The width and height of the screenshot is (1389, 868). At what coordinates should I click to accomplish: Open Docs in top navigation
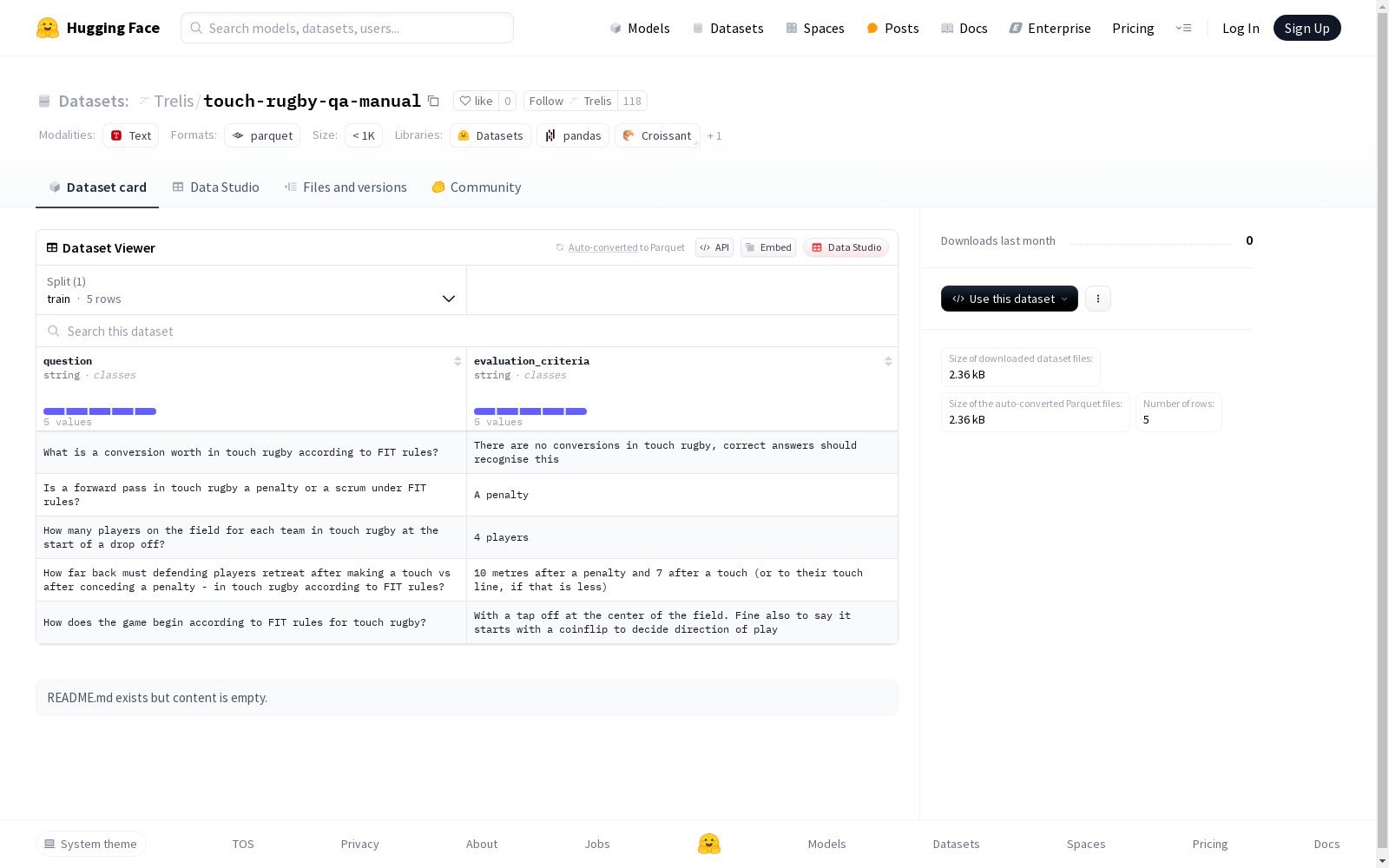[x=964, y=28]
